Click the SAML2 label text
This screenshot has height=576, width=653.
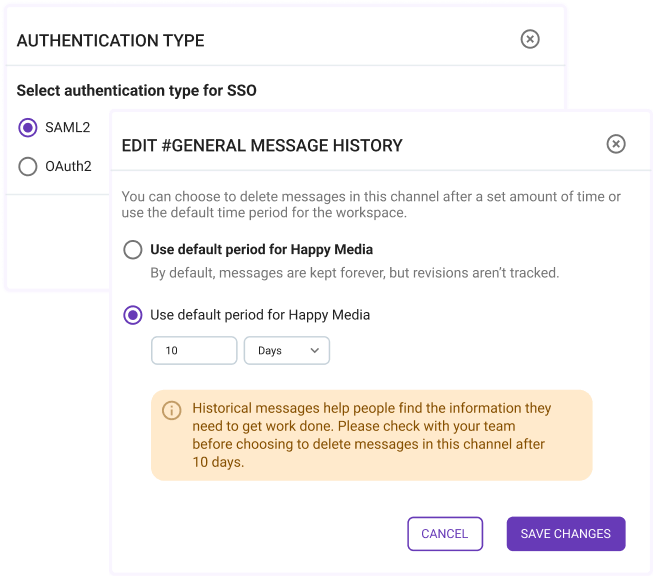pyautogui.click(x=68, y=127)
